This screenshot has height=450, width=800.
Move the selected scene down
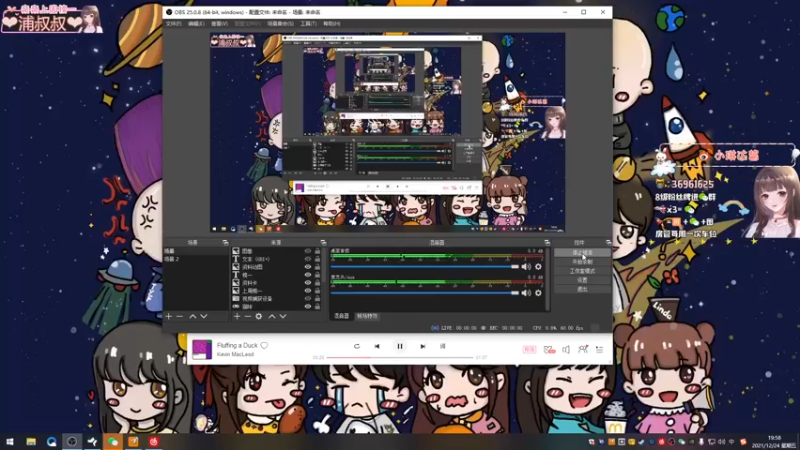pyautogui.click(x=204, y=316)
